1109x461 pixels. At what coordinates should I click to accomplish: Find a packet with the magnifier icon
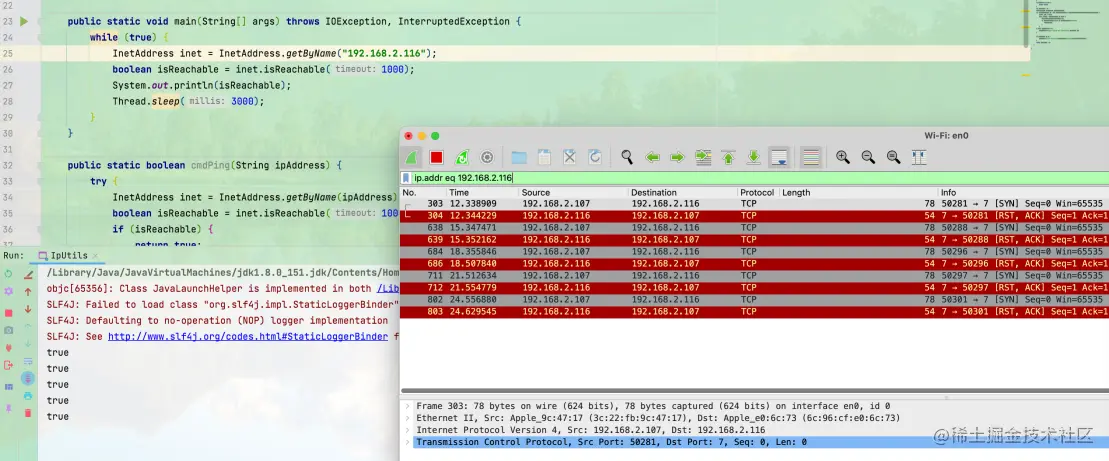[627, 157]
